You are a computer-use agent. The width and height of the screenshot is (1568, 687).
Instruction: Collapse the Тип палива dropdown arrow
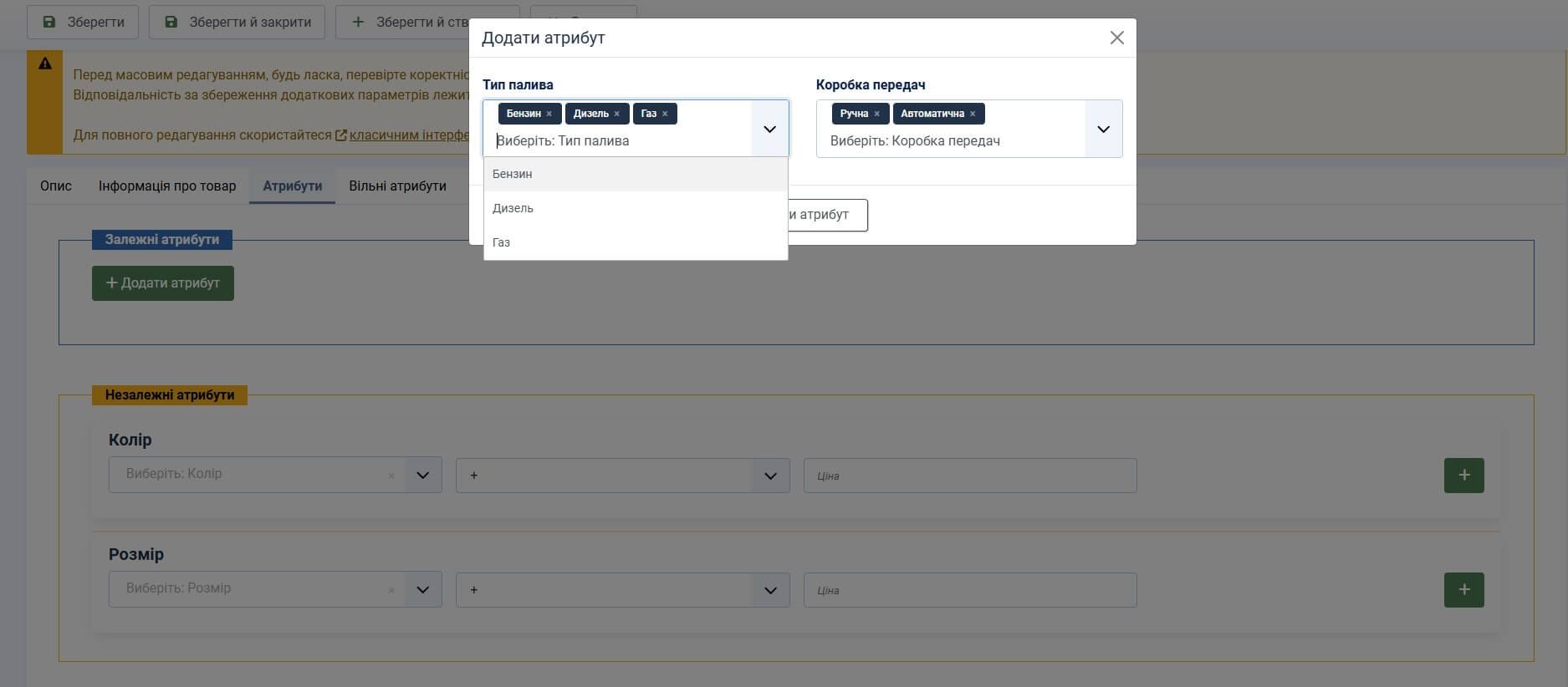(x=769, y=129)
